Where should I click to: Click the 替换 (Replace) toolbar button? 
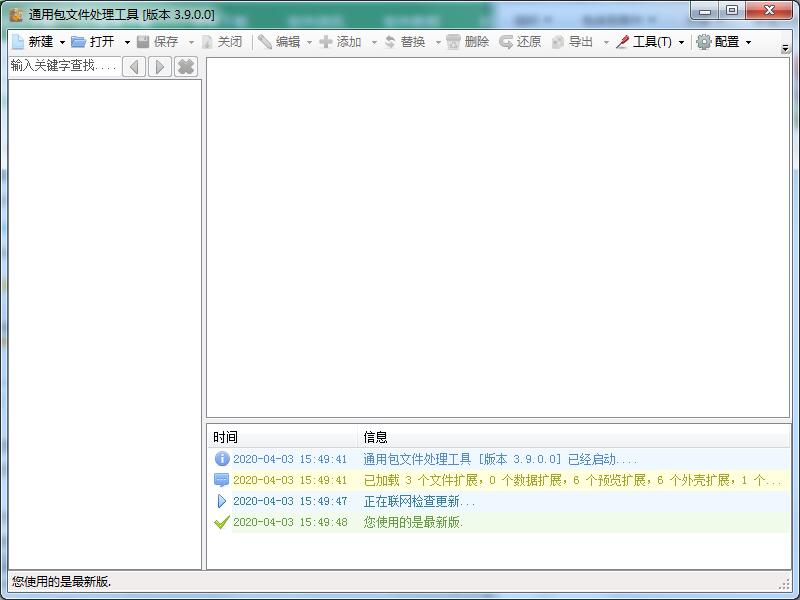coord(405,42)
